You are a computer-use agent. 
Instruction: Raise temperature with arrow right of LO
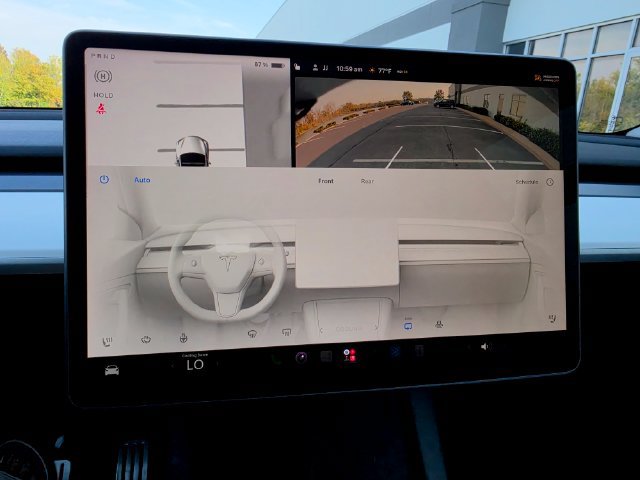217,364
